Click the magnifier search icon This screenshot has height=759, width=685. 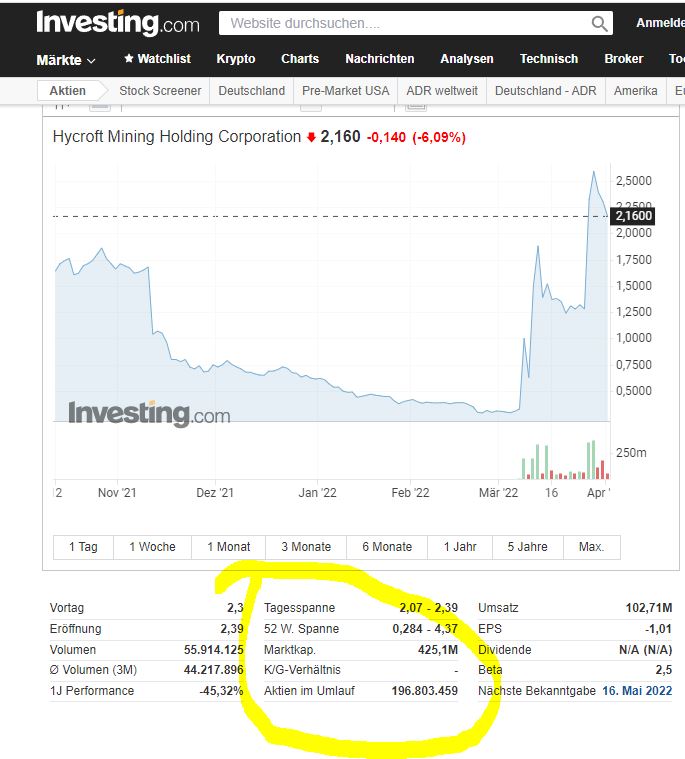(x=600, y=23)
